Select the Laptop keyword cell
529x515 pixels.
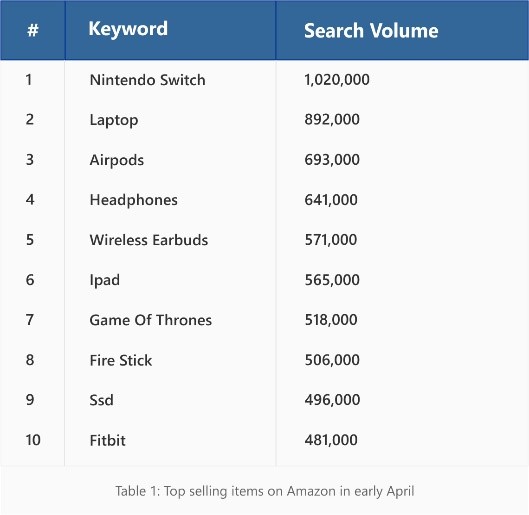(114, 120)
